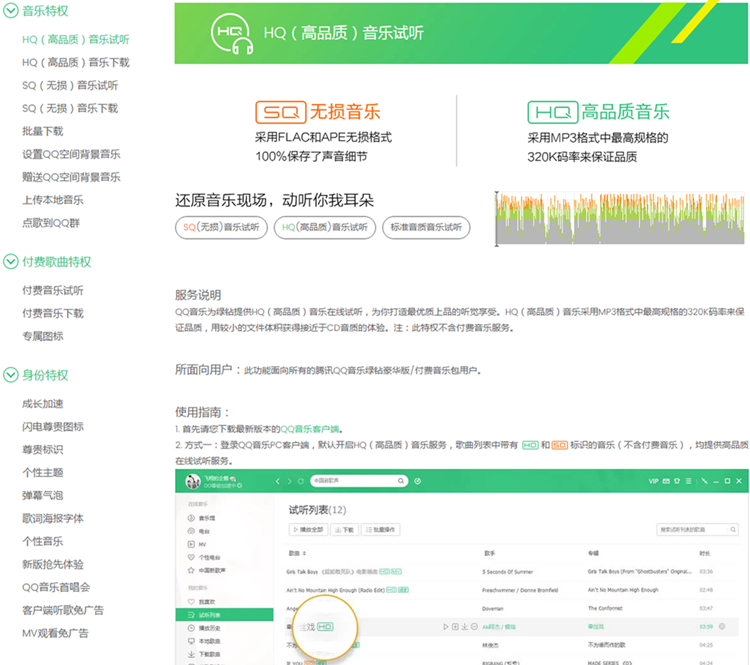Open 付费音乐试听 sidebar link

click(x=53, y=290)
